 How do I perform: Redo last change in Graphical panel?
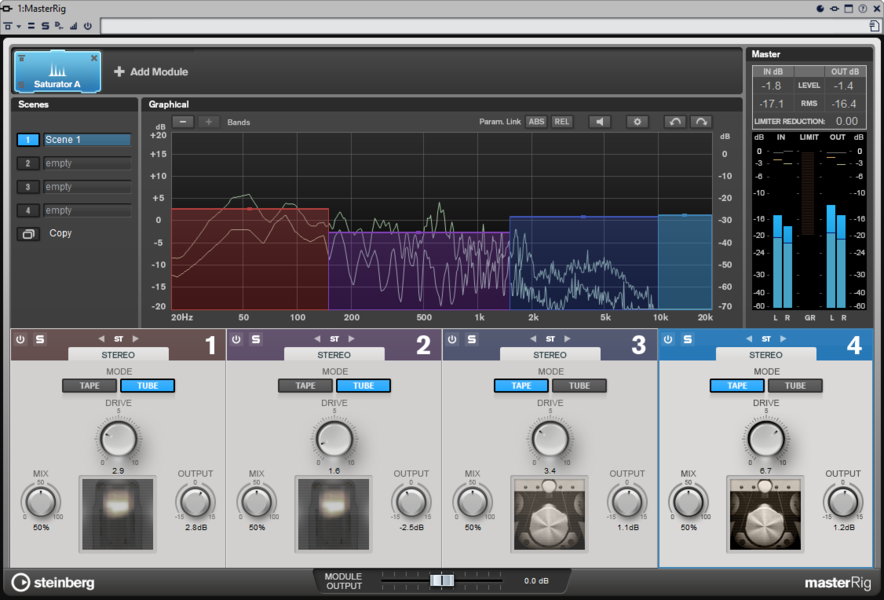coord(701,122)
